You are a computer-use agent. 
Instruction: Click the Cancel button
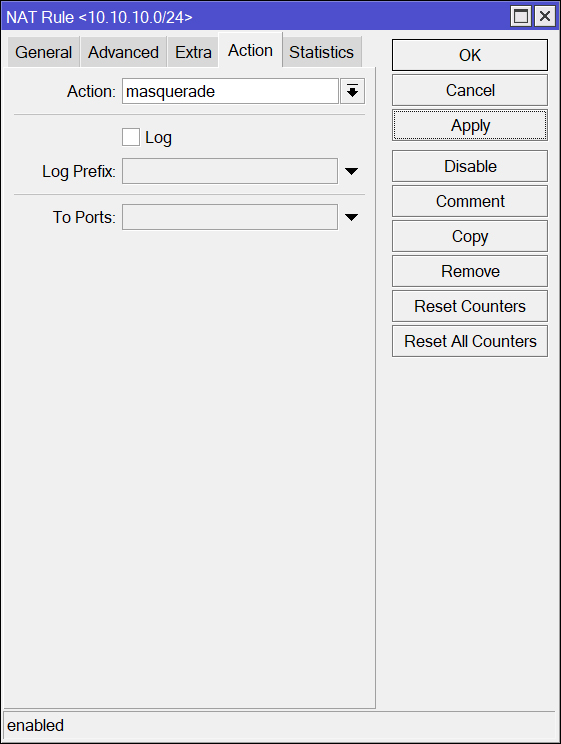(x=470, y=90)
